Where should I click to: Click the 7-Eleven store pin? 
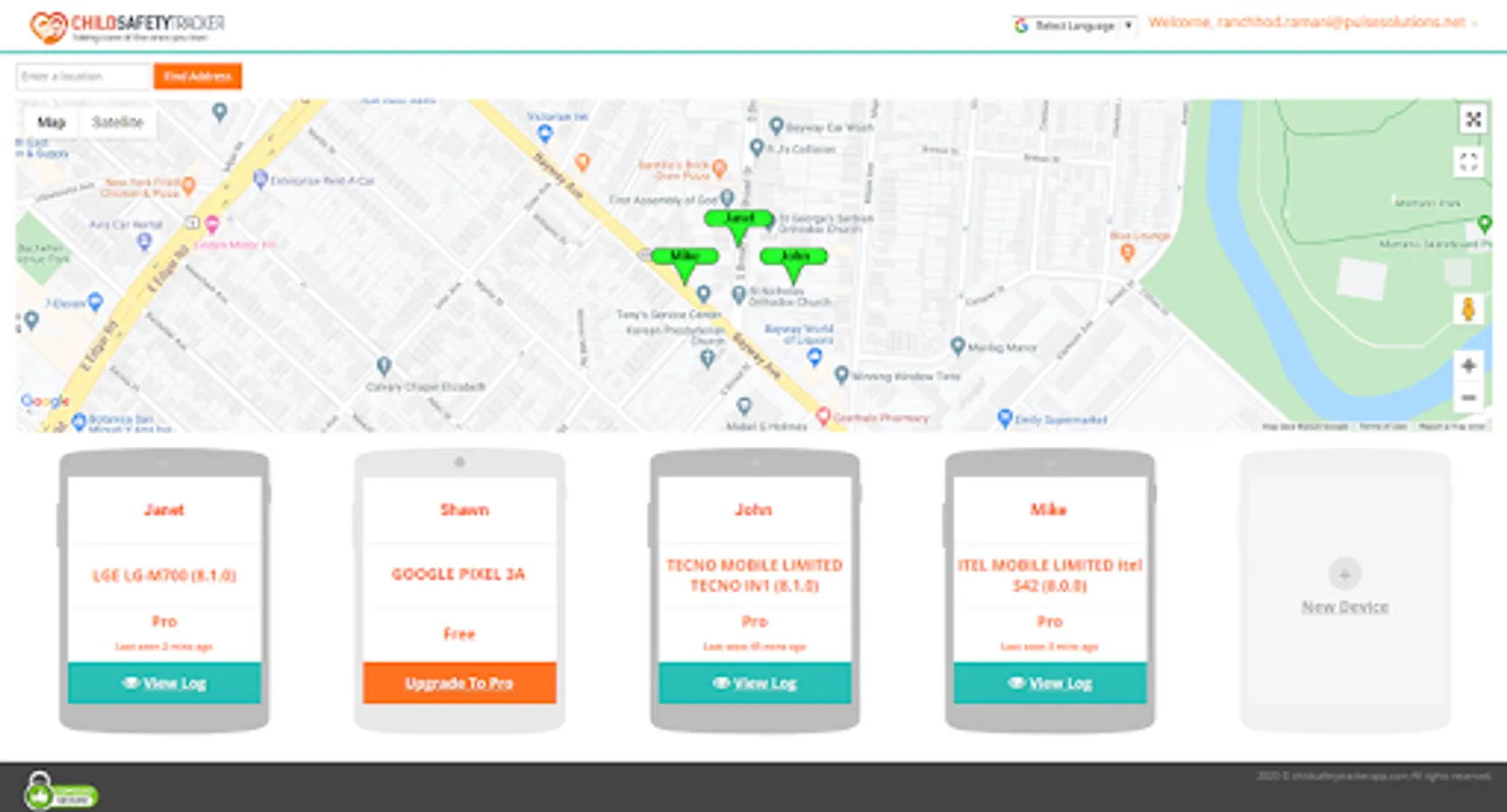96,301
